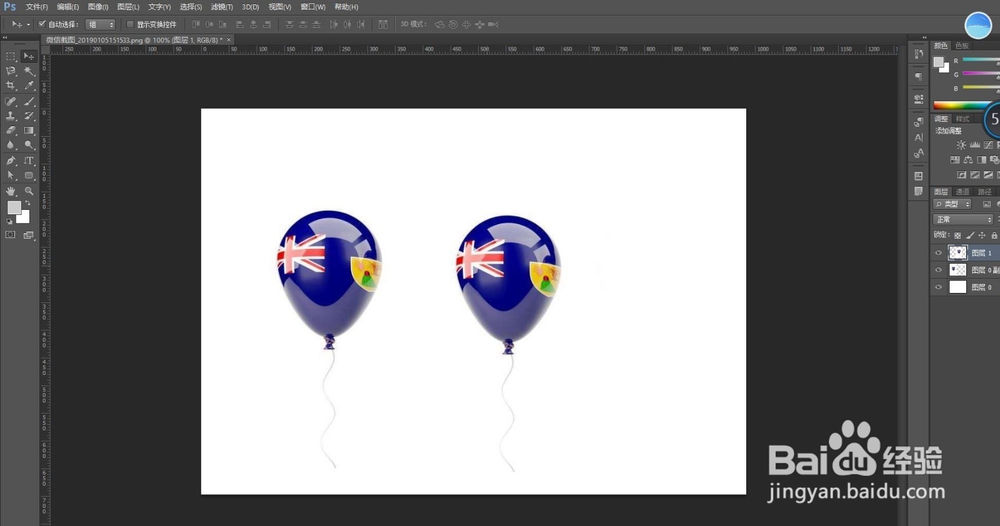Lock all for layer
Screen dimensions: 1000x526
pyautogui.click(x=994, y=235)
